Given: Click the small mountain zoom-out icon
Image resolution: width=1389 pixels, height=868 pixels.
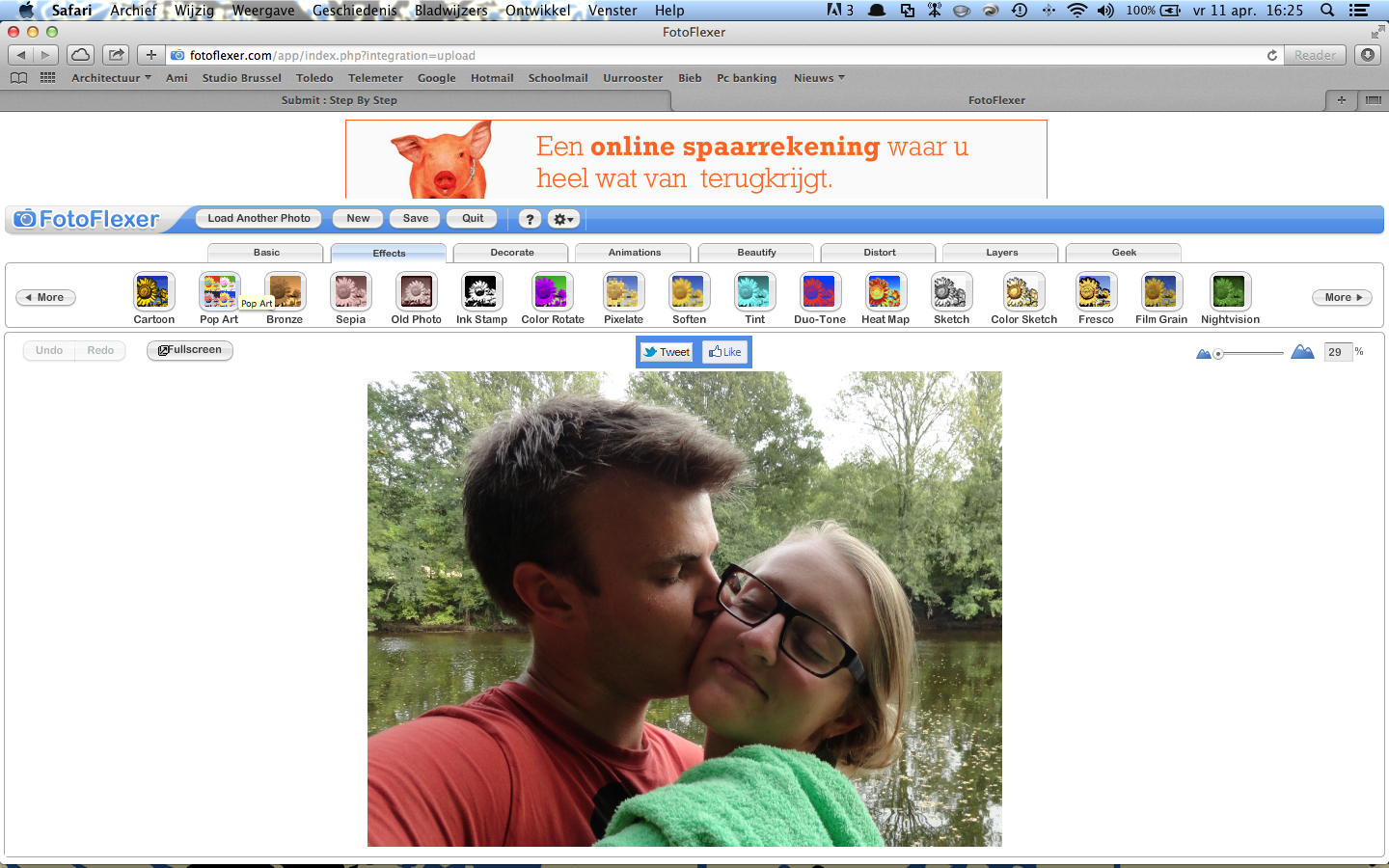Looking at the screenshot, I should pos(1203,354).
